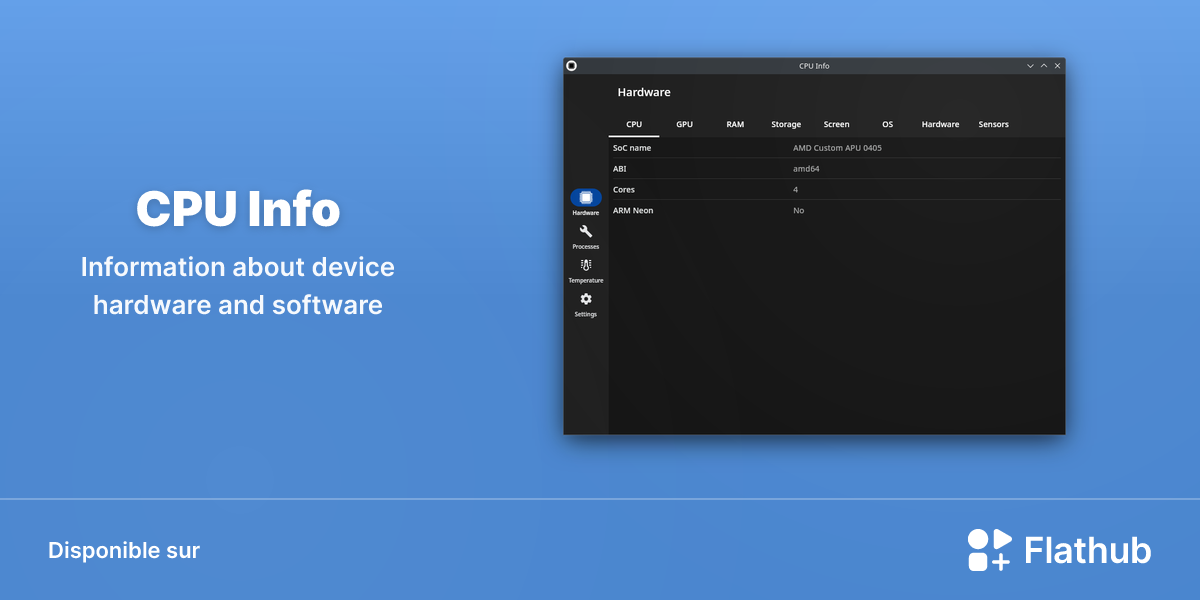Open the Settings gear icon
Image resolution: width=1200 pixels, height=600 pixels.
point(586,299)
